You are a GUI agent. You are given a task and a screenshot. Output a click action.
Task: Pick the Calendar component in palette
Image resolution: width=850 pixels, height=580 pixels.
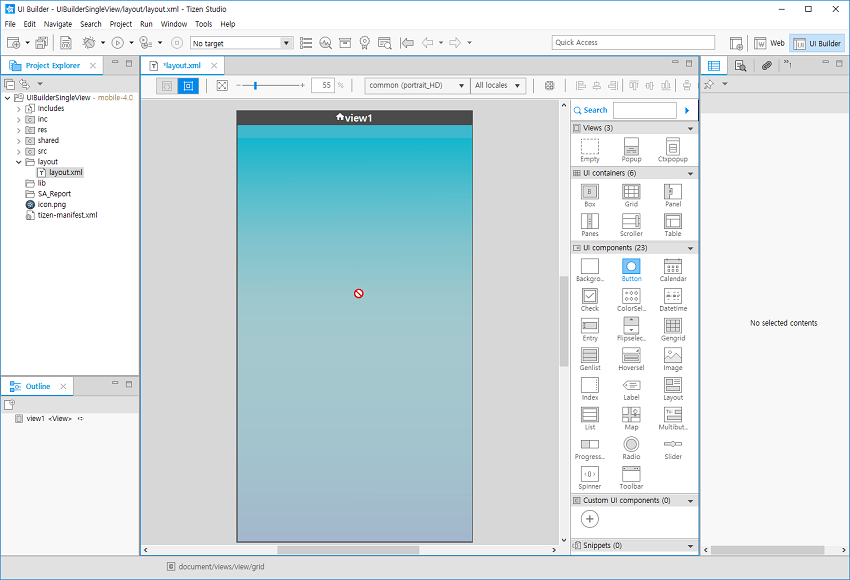pos(673,267)
